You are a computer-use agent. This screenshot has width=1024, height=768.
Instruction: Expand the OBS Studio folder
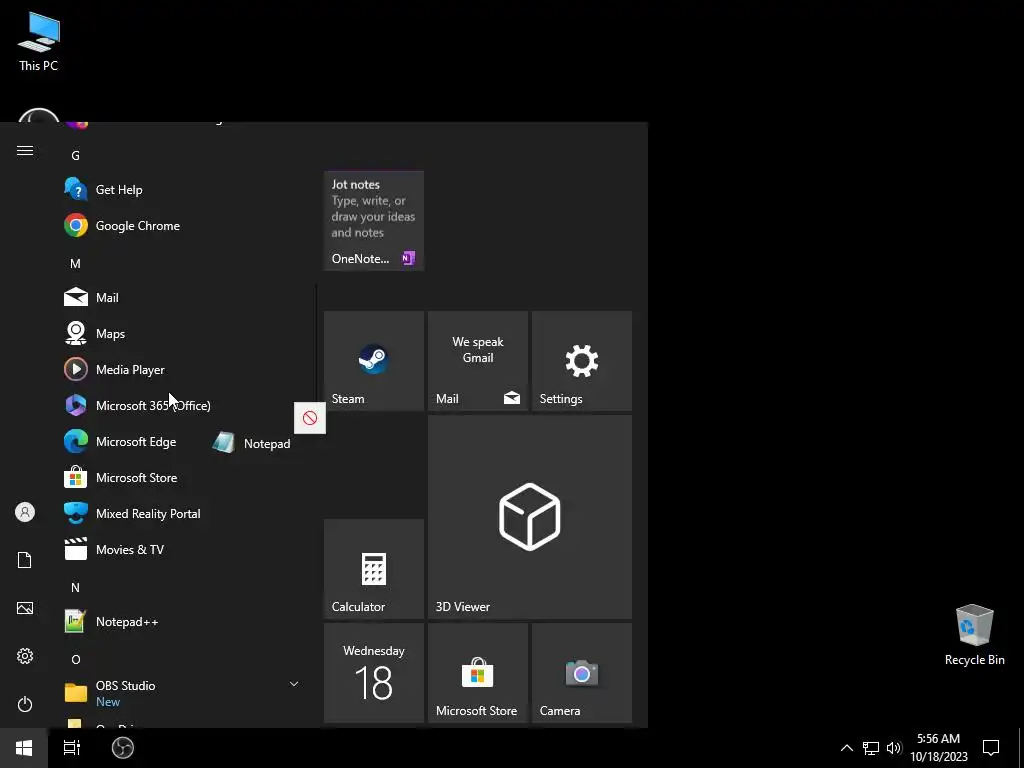pyautogui.click(x=183, y=693)
